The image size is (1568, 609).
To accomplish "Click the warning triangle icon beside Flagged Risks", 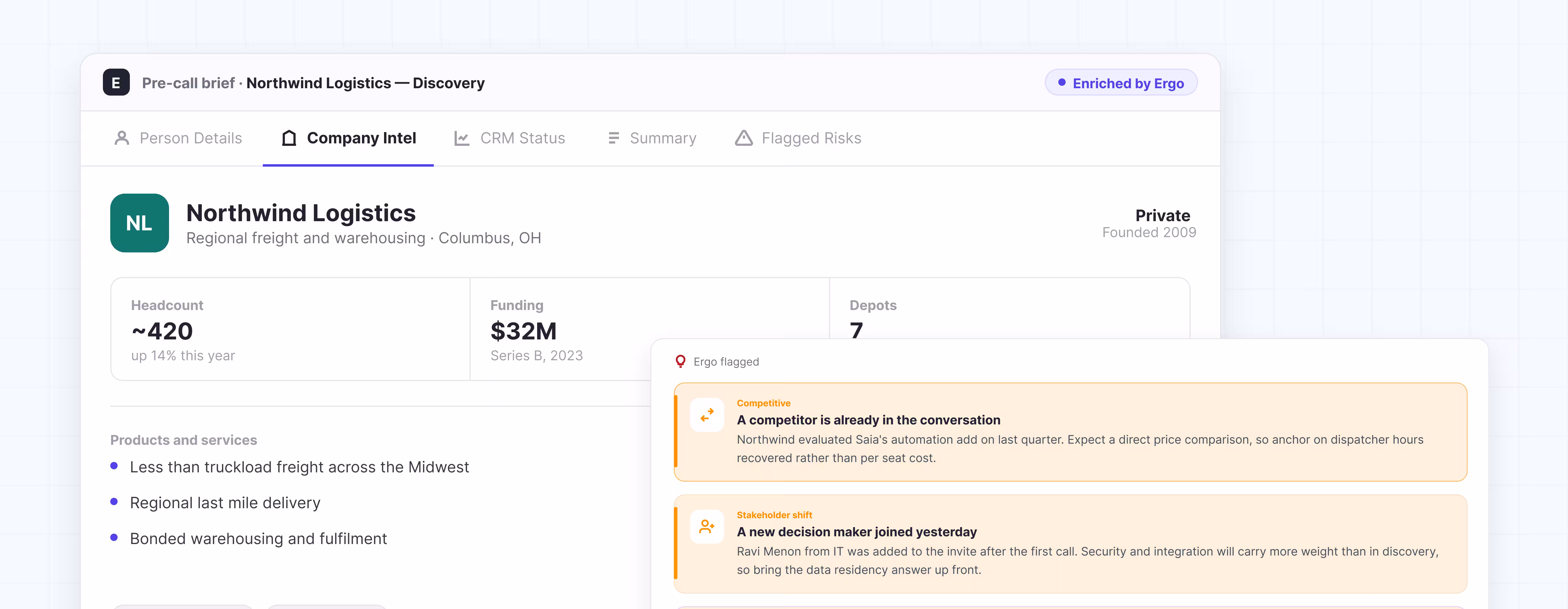I will (744, 138).
